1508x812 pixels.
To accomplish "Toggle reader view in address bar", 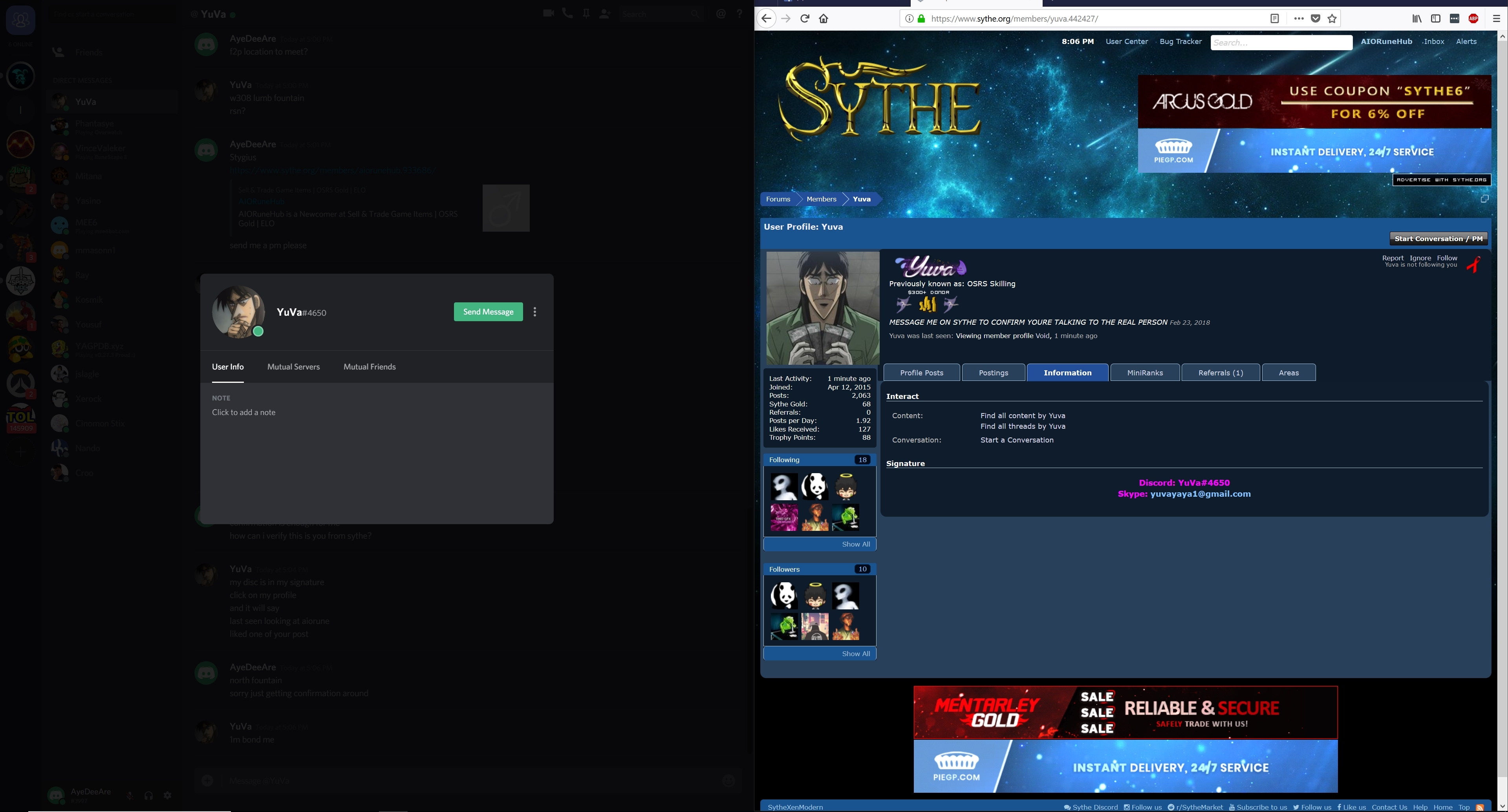I will click(x=1274, y=19).
